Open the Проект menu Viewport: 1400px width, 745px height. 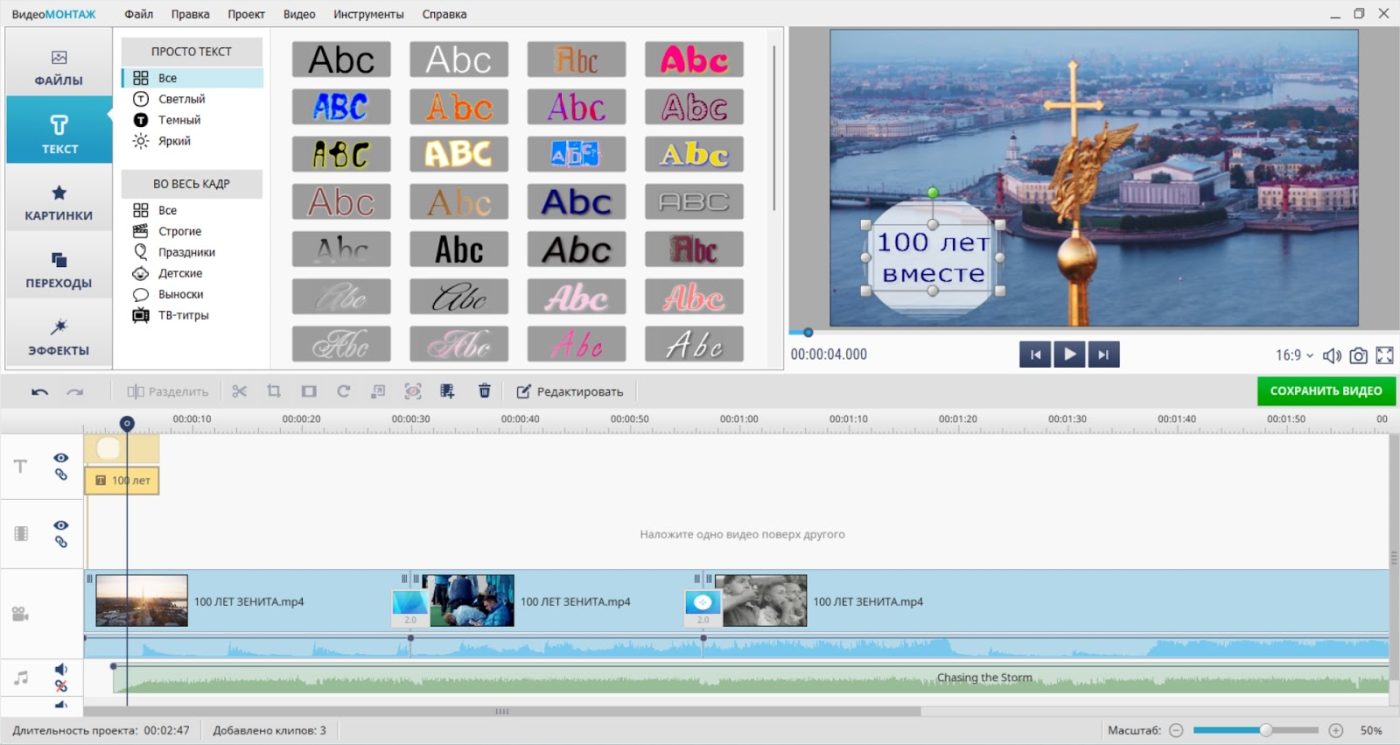(x=246, y=14)
